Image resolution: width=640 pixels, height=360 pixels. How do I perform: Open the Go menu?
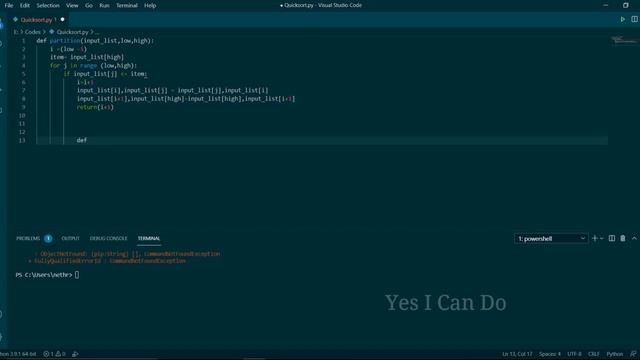coord(89,5)
